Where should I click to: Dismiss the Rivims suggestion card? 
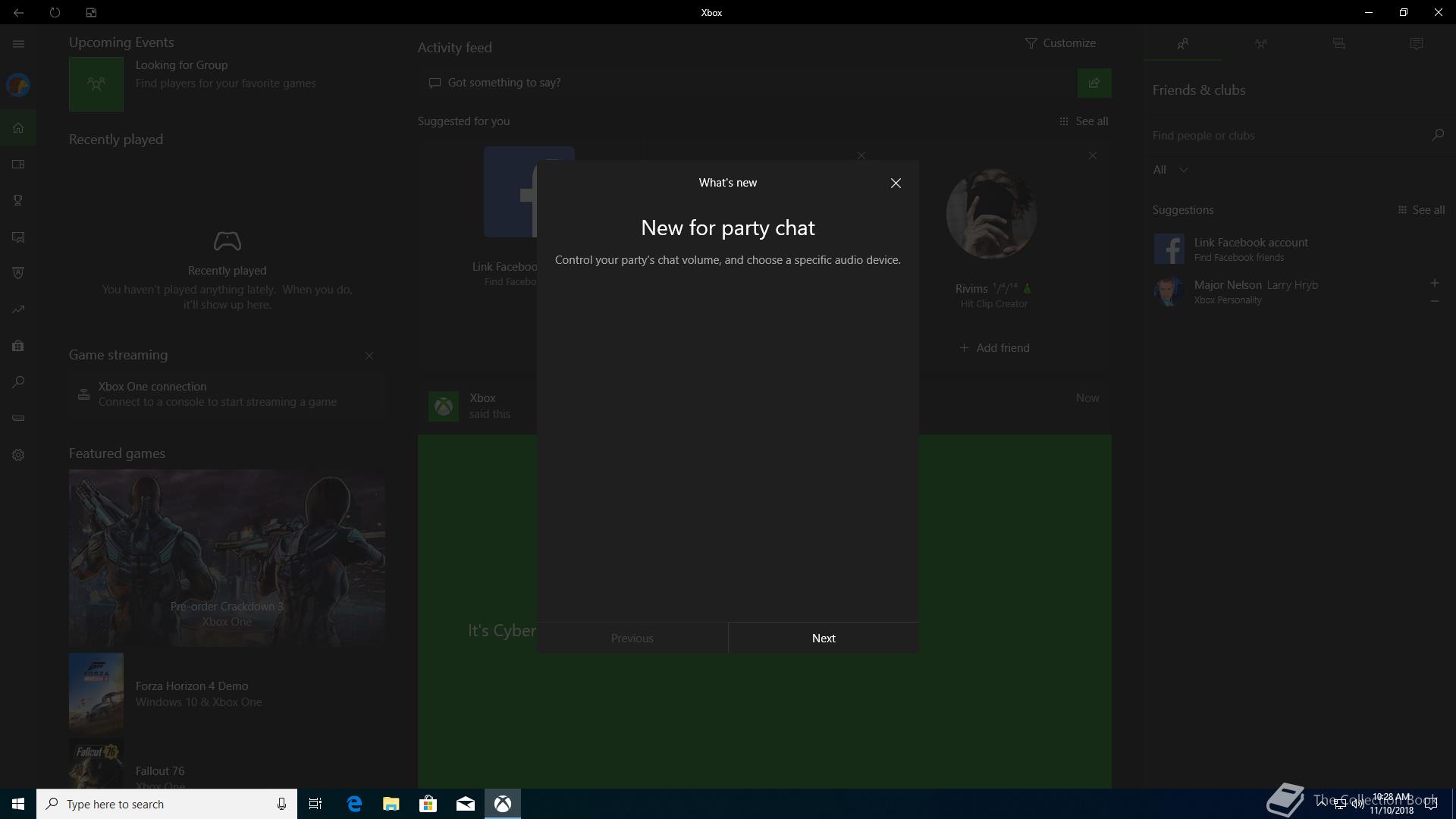click(x=1092, y=155)
